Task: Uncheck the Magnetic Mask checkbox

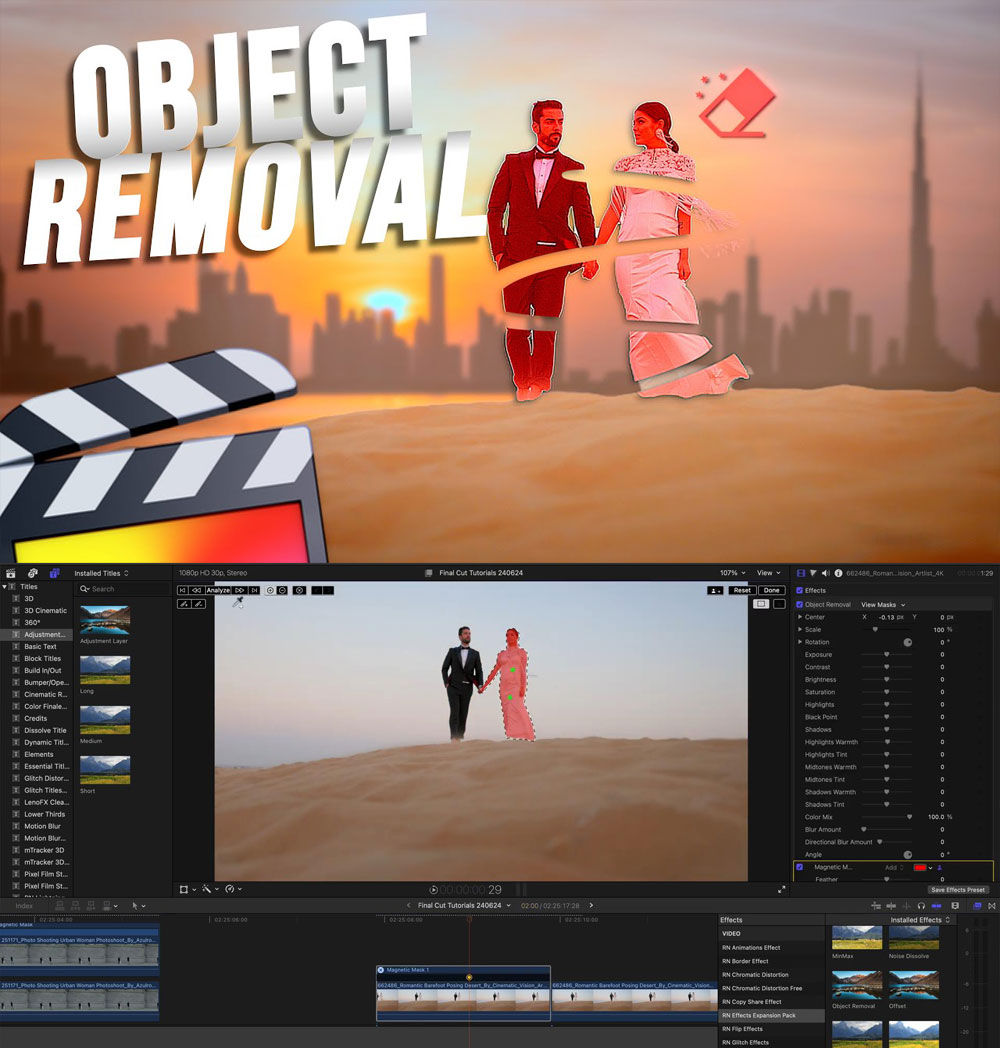Action: pos(799,867)
